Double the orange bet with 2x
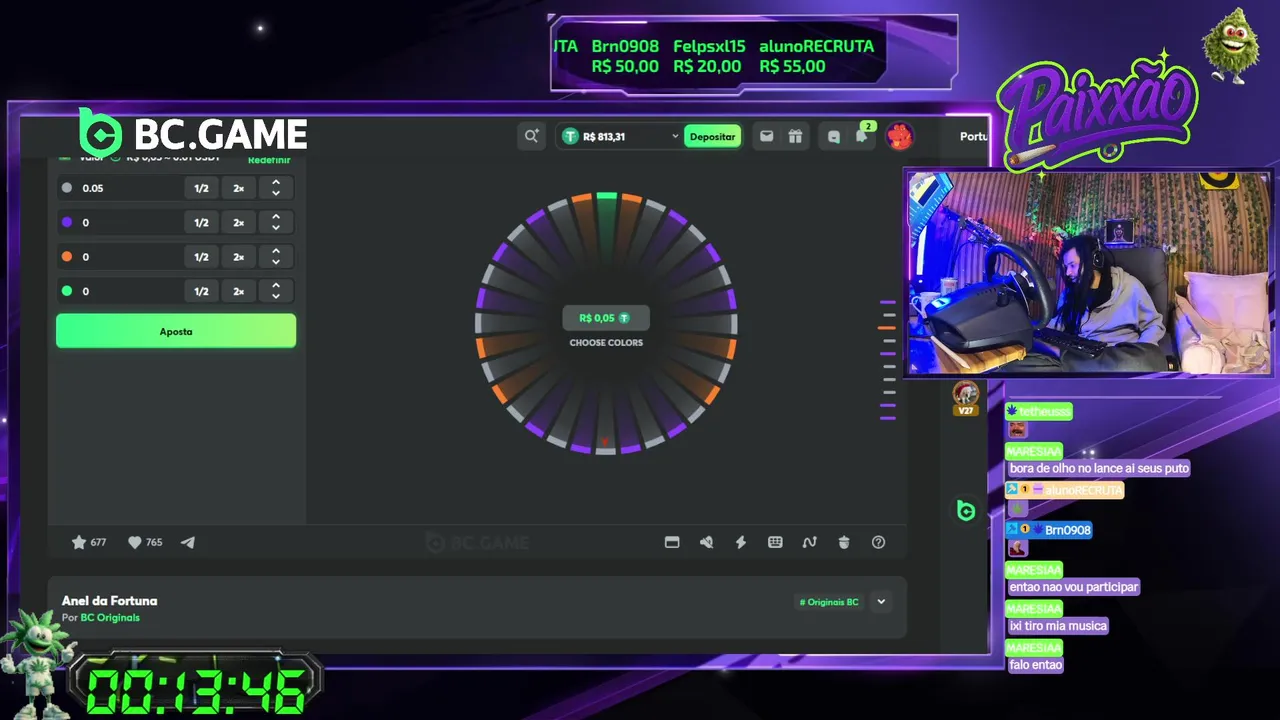Viewport: 1280px width, 720px height. pos(238,257)
